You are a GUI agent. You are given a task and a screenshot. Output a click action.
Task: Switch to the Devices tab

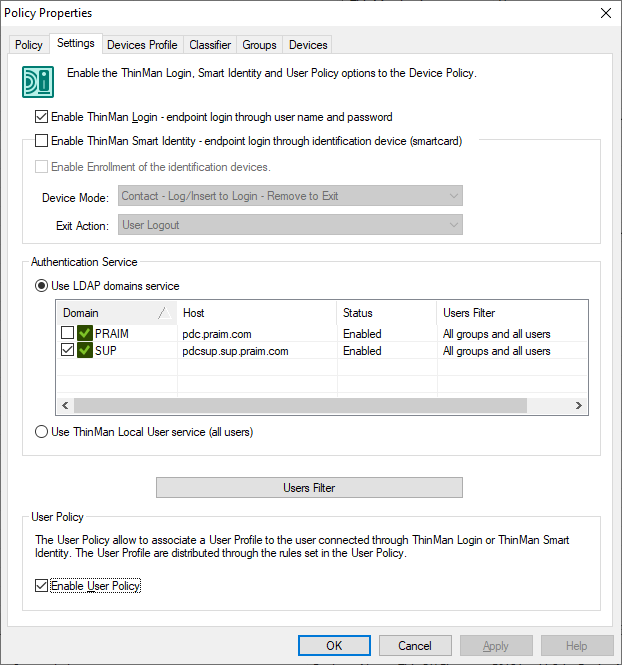(x=308, y=45)
